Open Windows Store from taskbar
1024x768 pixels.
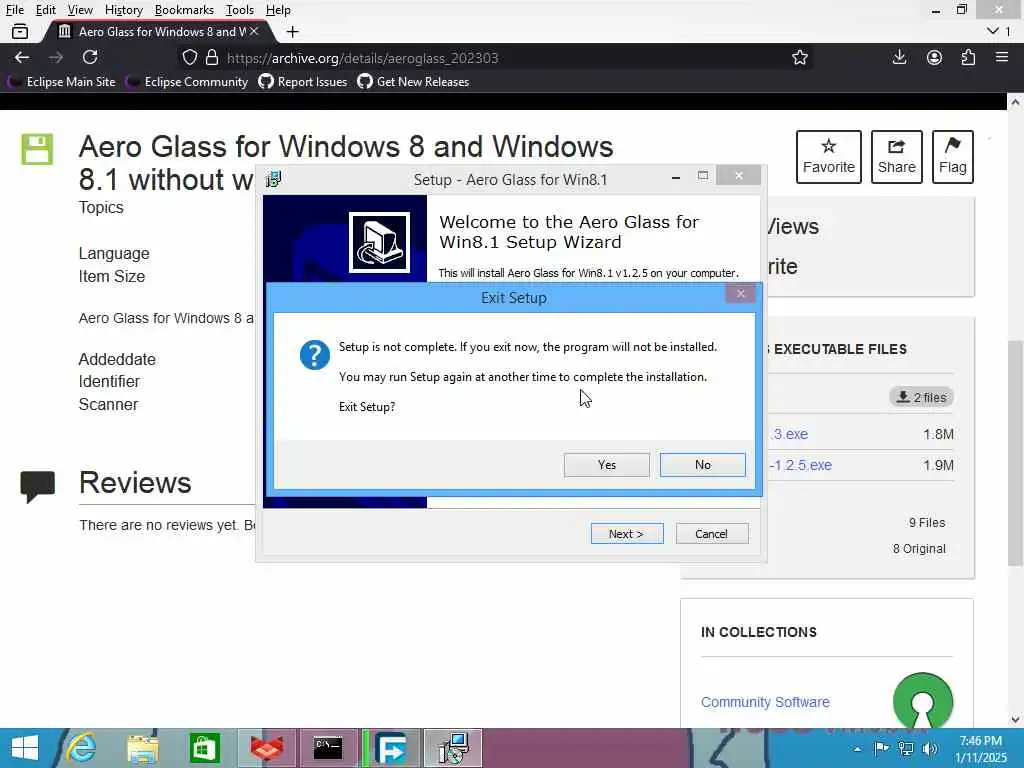(204, 748)
